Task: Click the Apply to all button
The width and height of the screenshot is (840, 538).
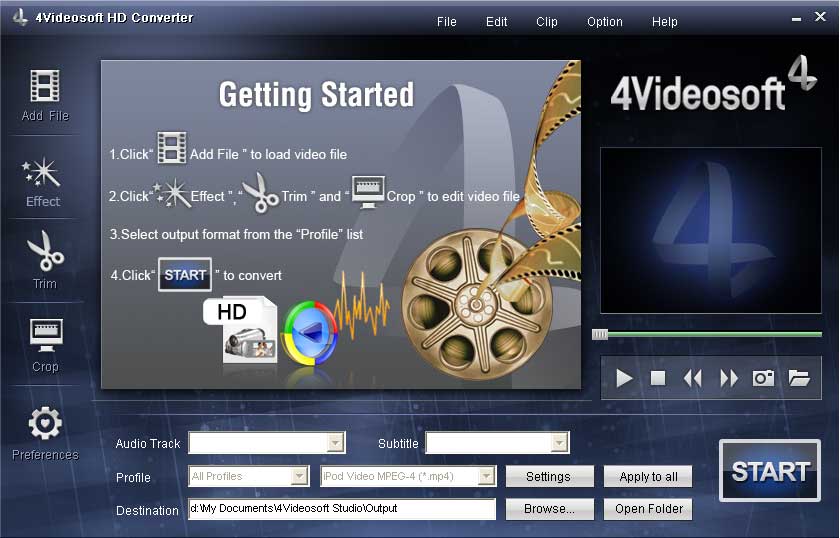Action: click(x=648, y=476)
